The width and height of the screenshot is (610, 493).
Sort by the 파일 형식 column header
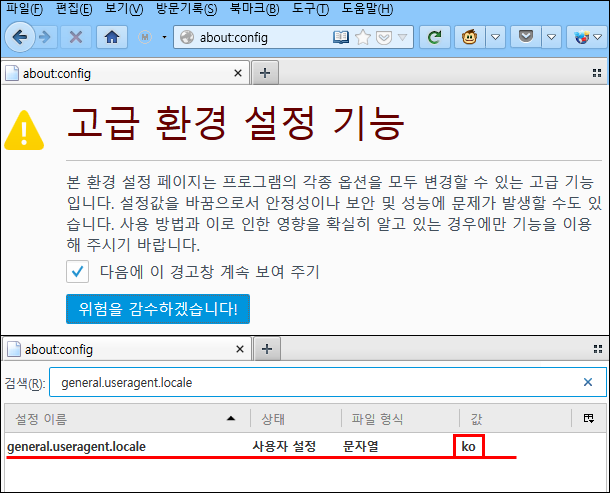click(x=400, y=419)
